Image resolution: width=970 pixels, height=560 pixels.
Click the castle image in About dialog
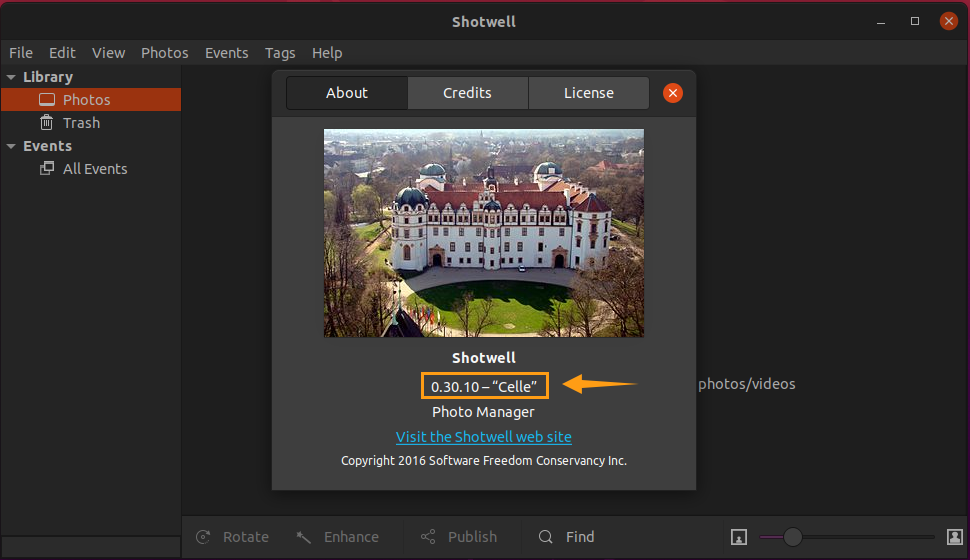click(x=484, y=233)
